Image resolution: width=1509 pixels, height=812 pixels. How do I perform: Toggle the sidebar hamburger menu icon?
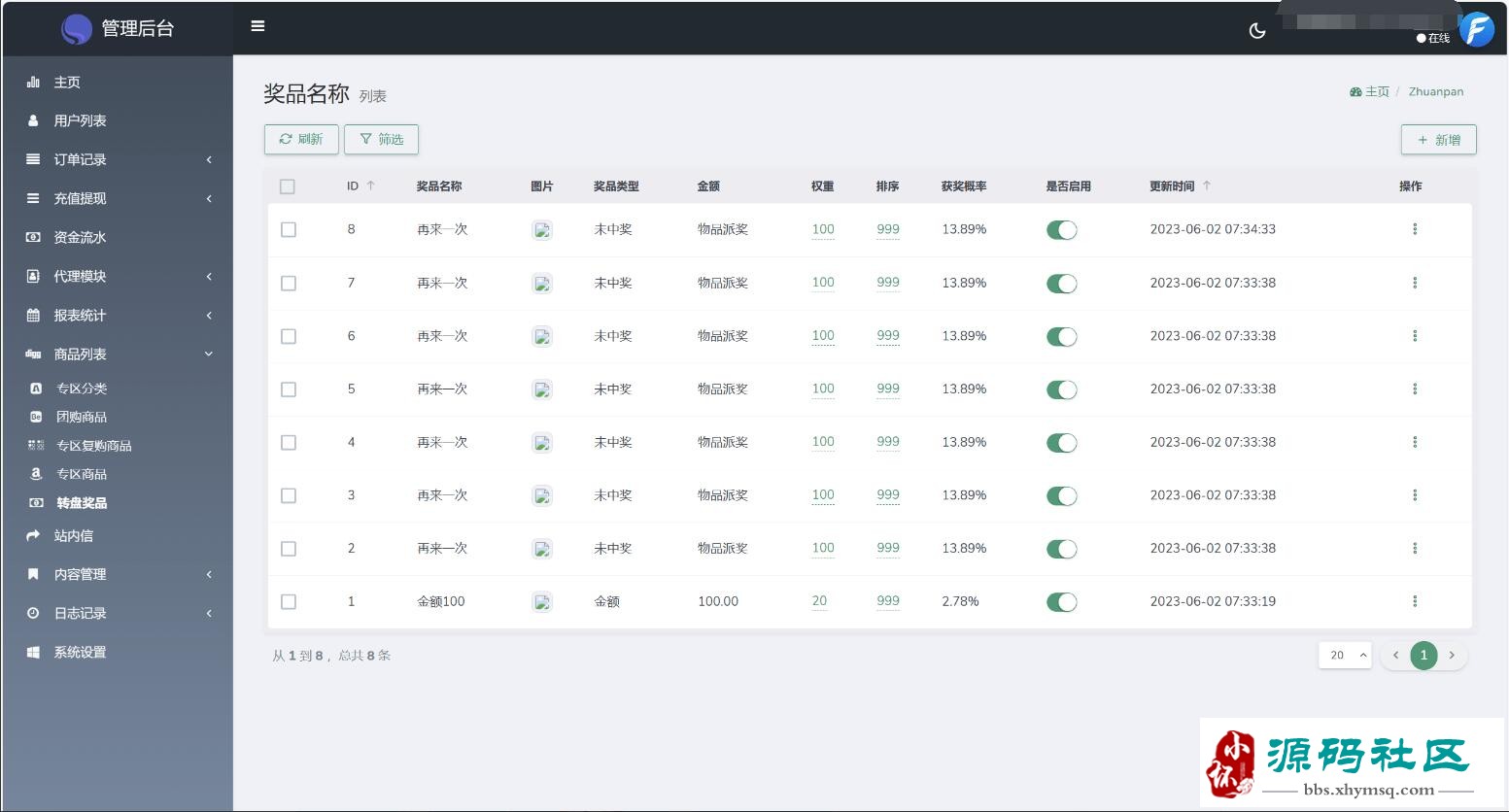[x=257, y=26]
